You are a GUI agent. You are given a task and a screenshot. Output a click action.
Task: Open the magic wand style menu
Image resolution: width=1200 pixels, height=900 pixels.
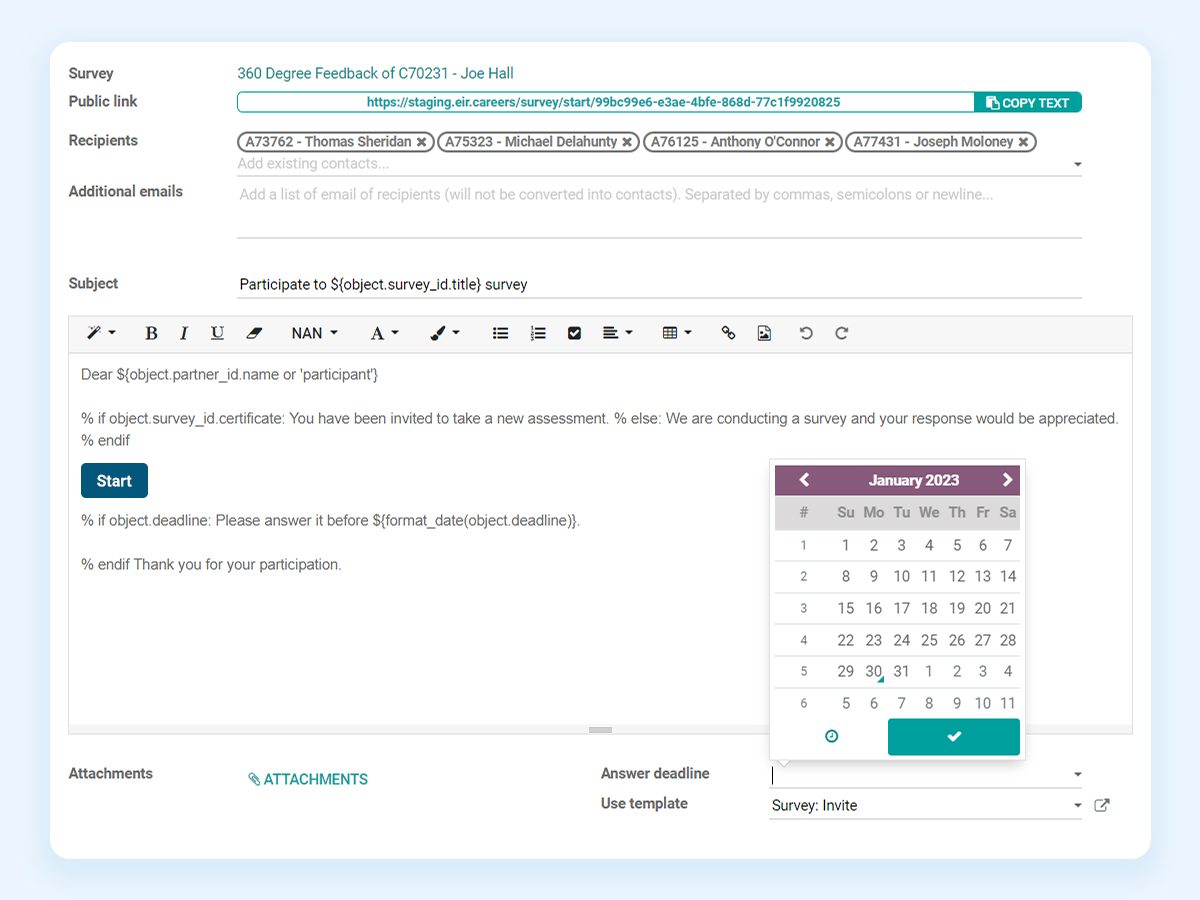coord(101,333)
